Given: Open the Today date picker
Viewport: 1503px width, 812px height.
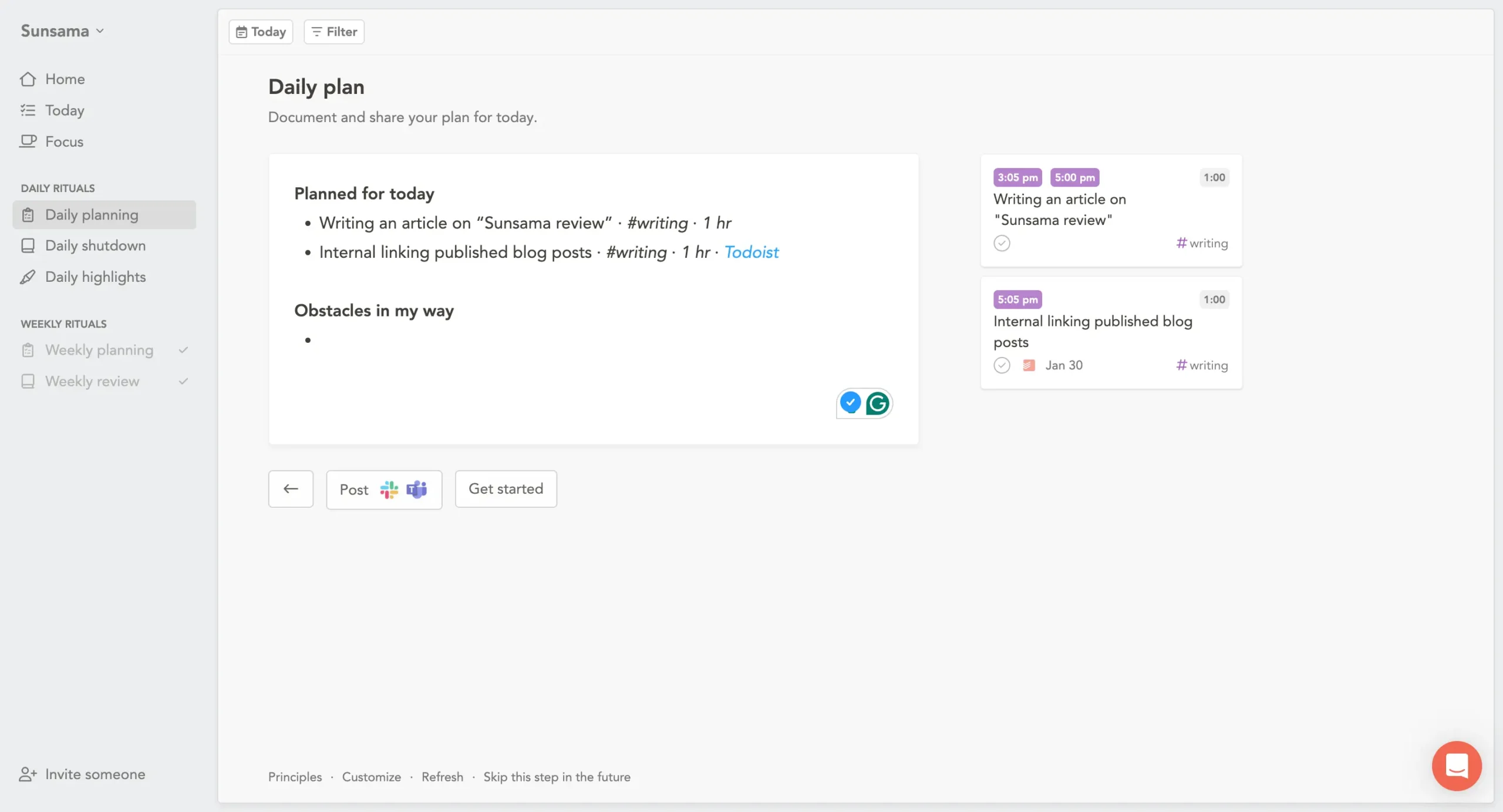Looking at the screenshot, I should tap(261, 32).
